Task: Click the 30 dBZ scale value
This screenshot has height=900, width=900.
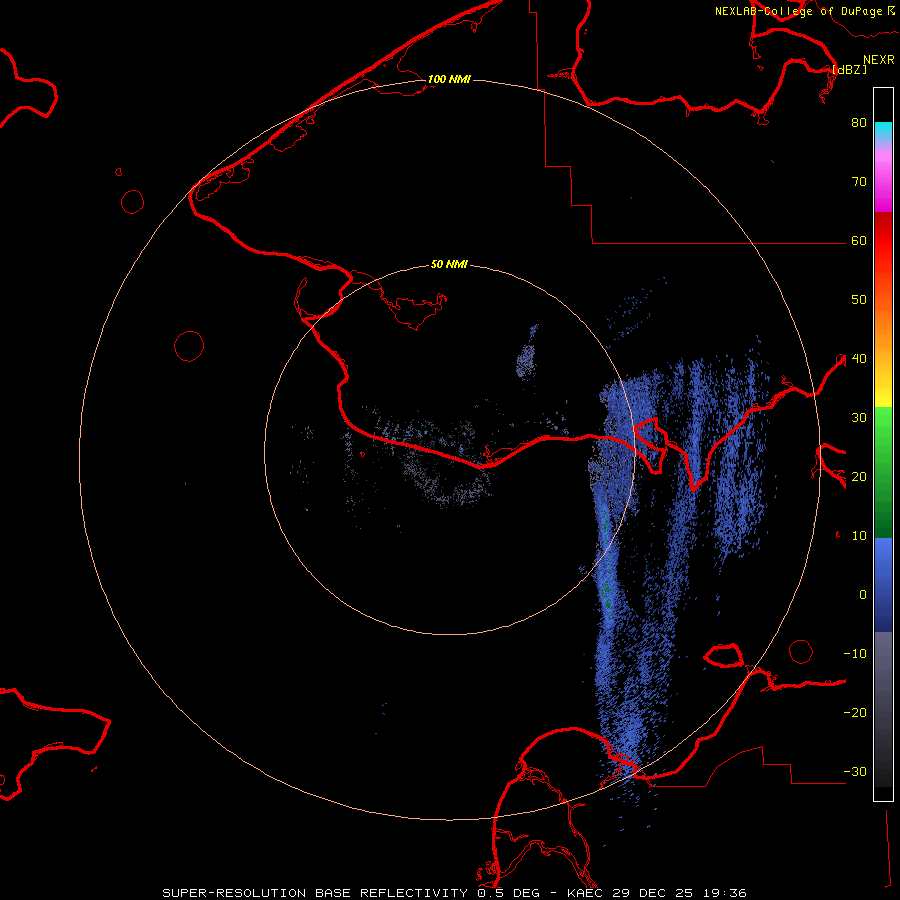Action: (x=859, y=418)
